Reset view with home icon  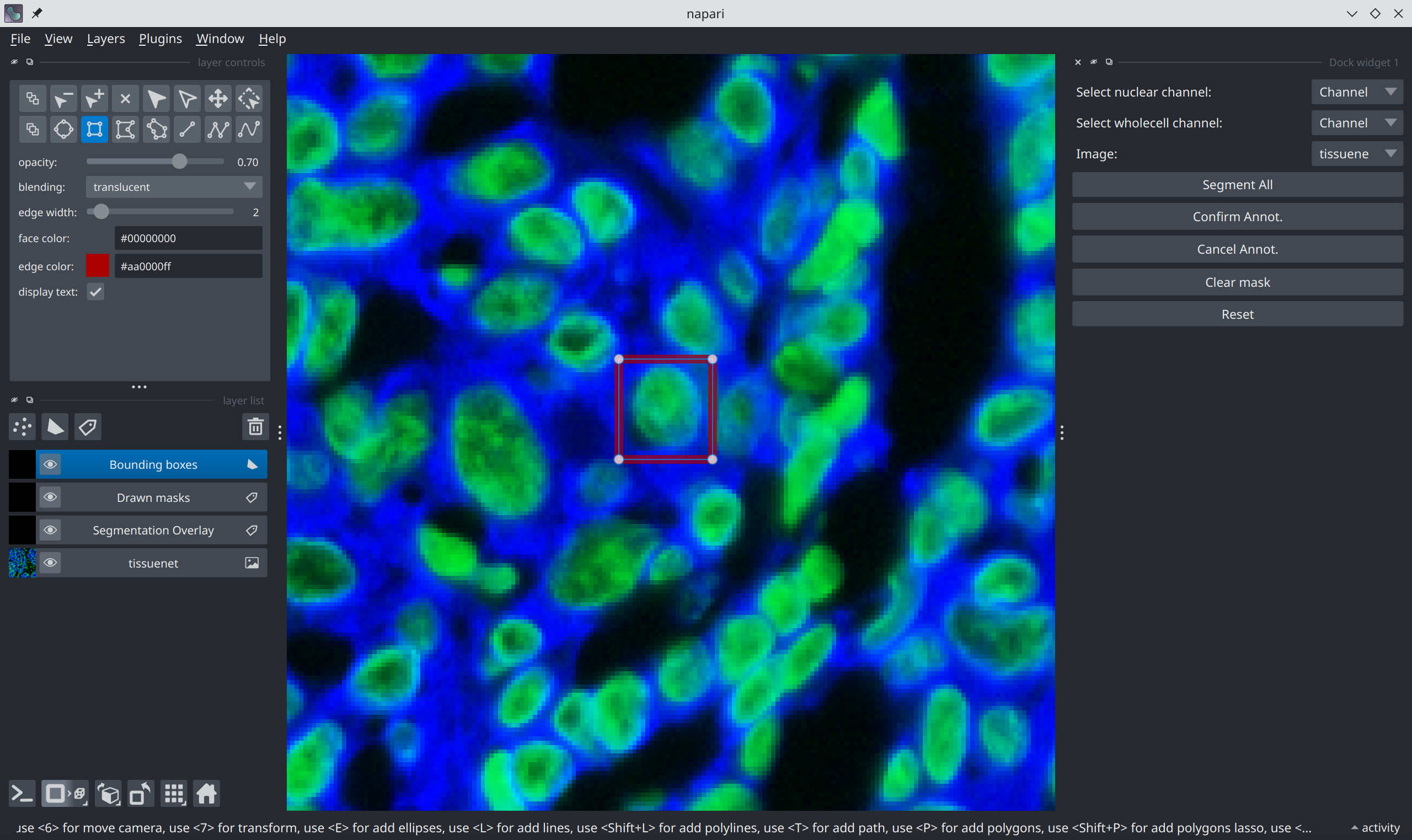coord(207,794)
